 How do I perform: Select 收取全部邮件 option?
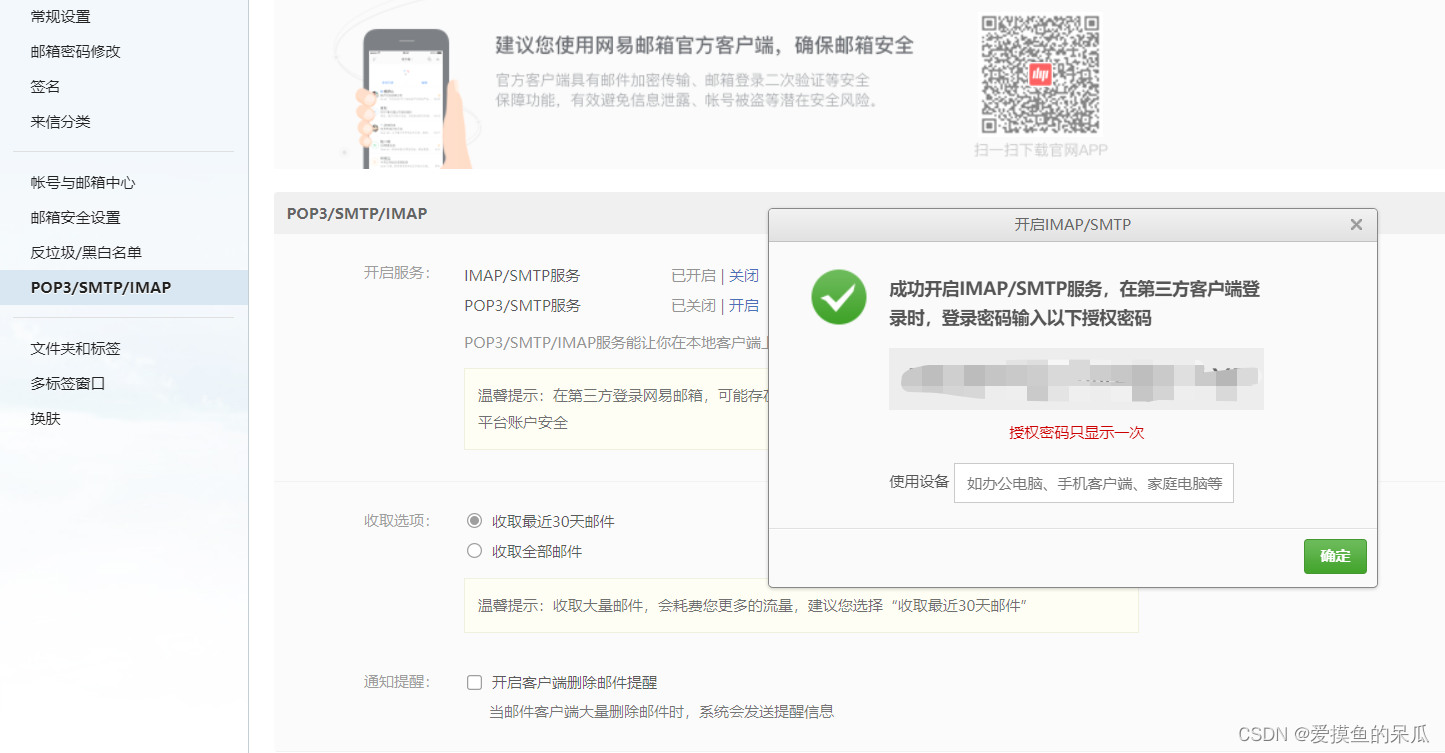click(474, 550)
